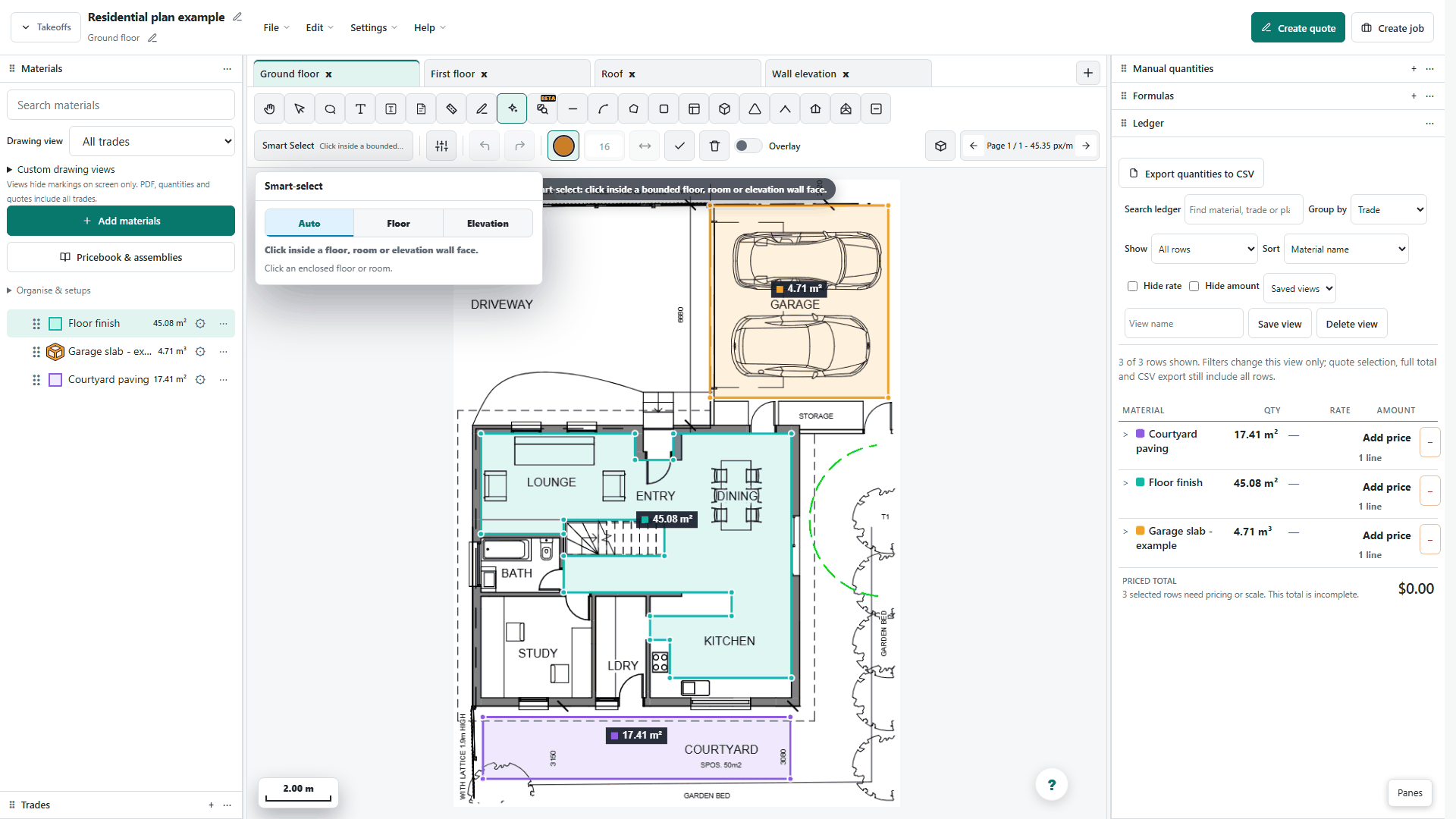
Task: Click the trash delete icon
Action: coord(714,146)
